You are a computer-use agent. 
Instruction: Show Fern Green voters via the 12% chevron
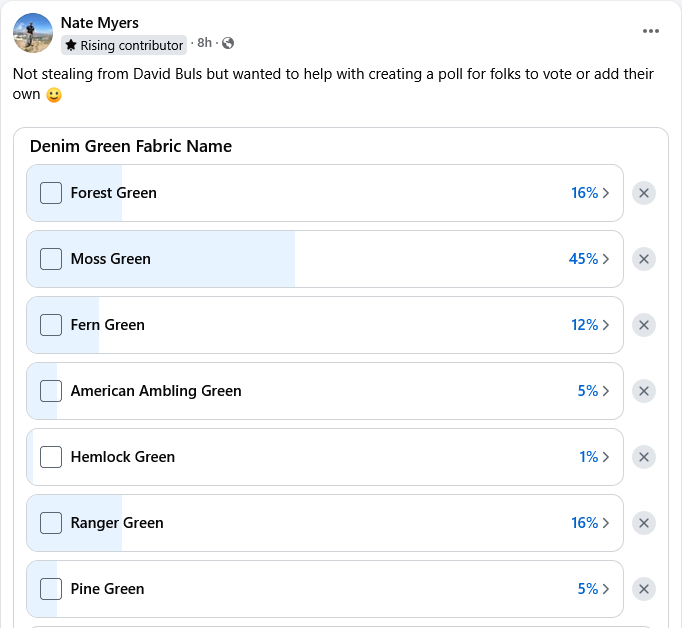[x=605, y=325]
